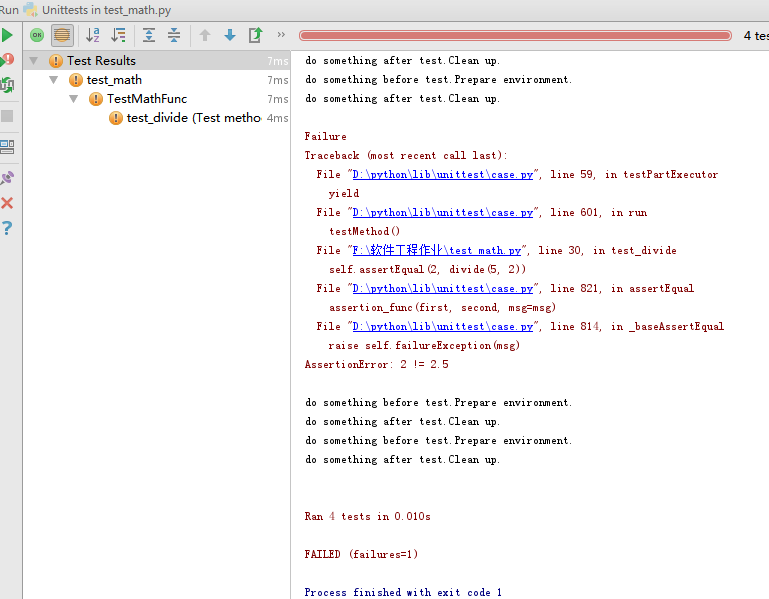Rerun failed tests icon in left sidebar

[7, 60]
